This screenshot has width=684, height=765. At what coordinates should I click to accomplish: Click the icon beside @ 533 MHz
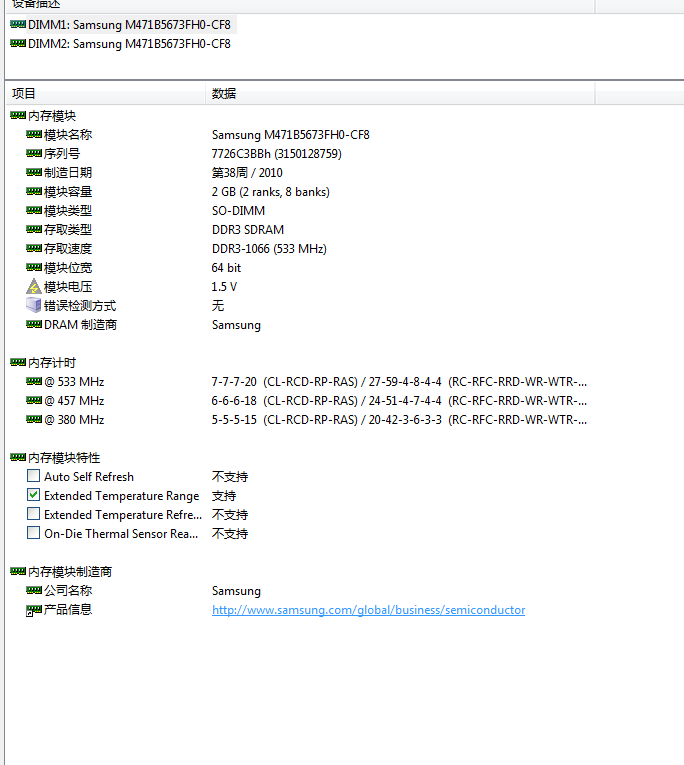point(34,381)
